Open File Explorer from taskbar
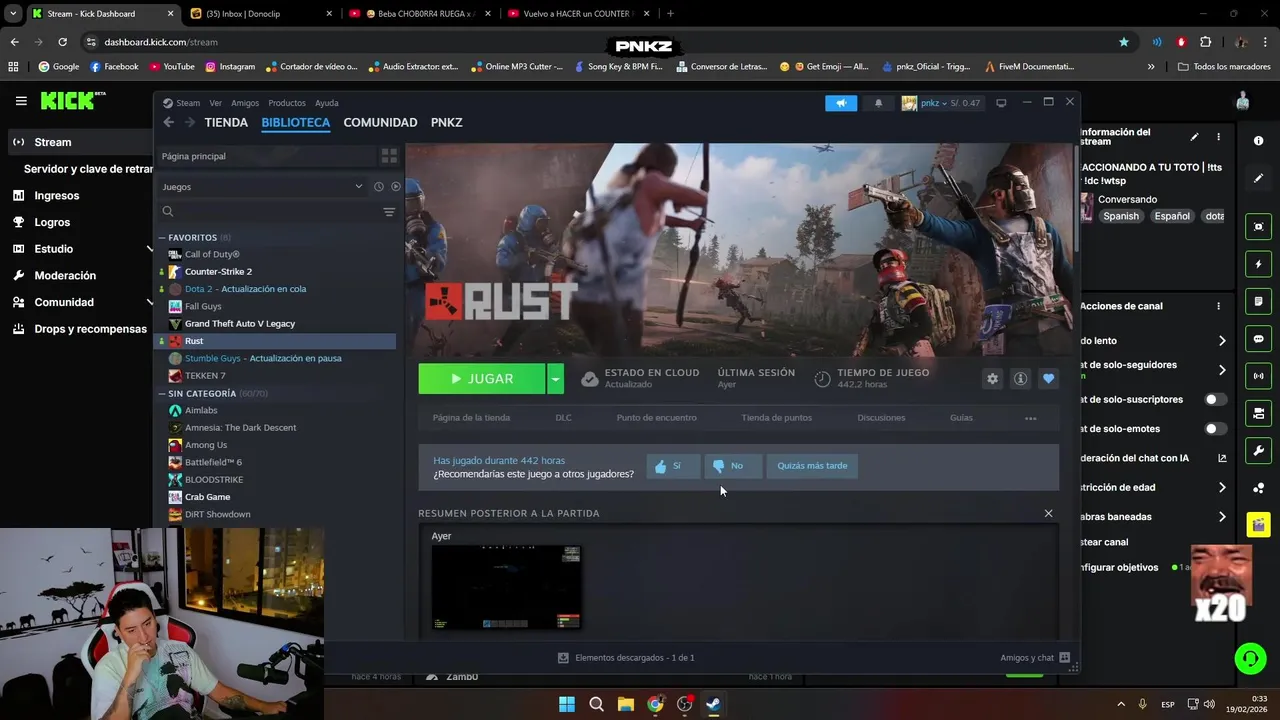1280x720 pixels. click(x=625, y=704)
